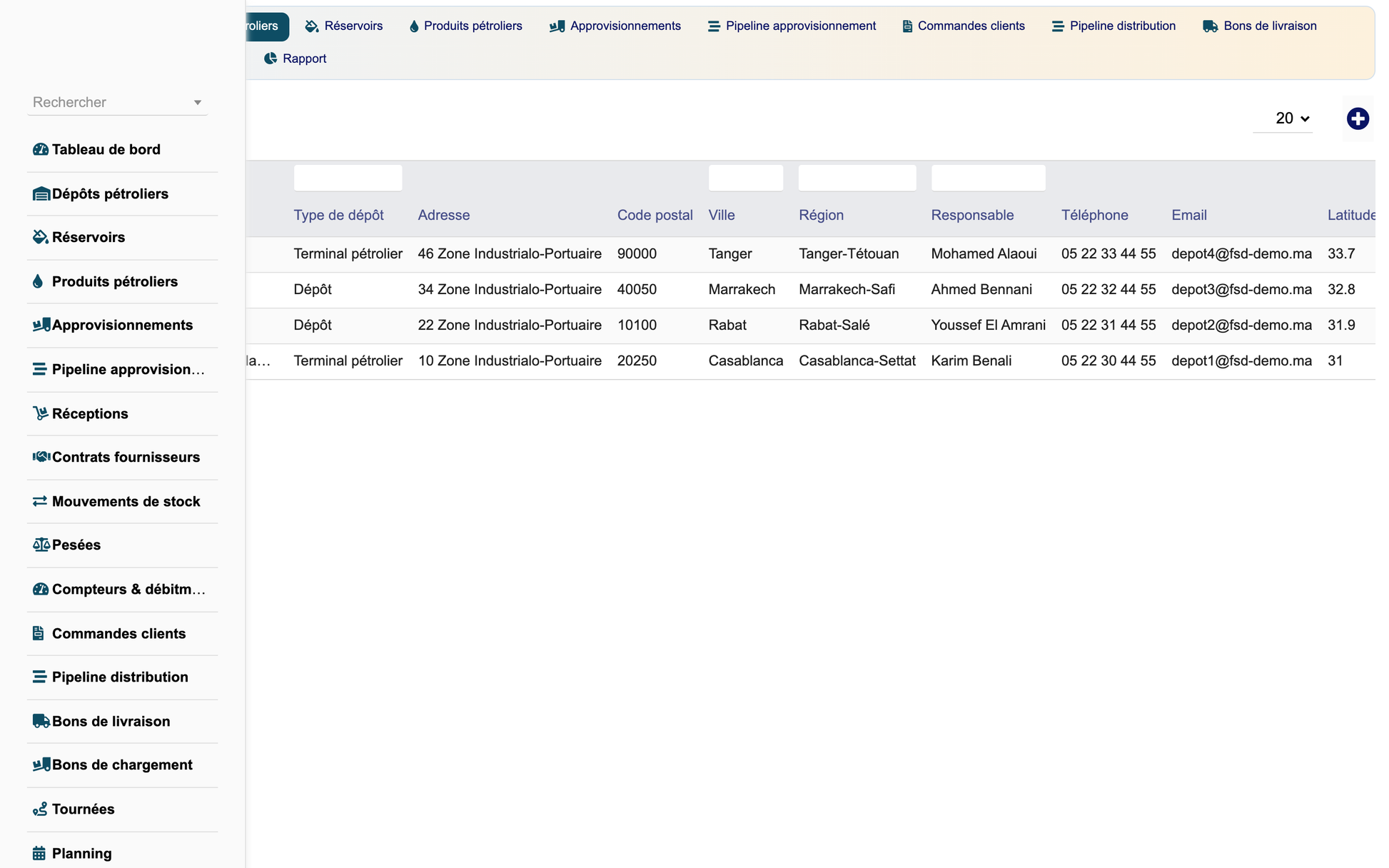
Task: Click Réservoirs icon in top tab bar
Action: [x=312, y=26]
